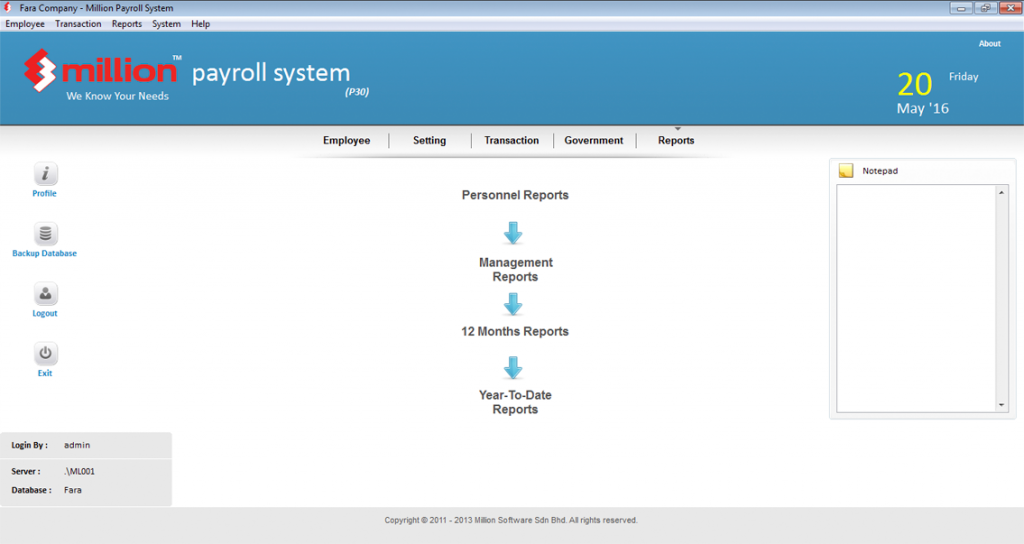Expand the Reports tab dropdown arrow

(x=677, y=129)
